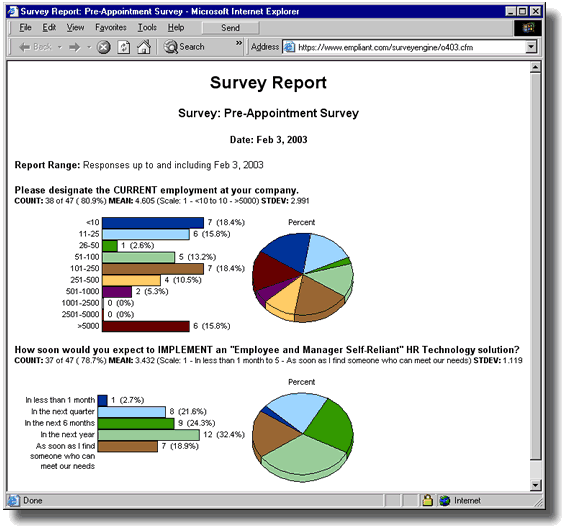This screenshot has height=526, width=564.
Task: Click the Internet zone globe icon
Action: [445, 500]
